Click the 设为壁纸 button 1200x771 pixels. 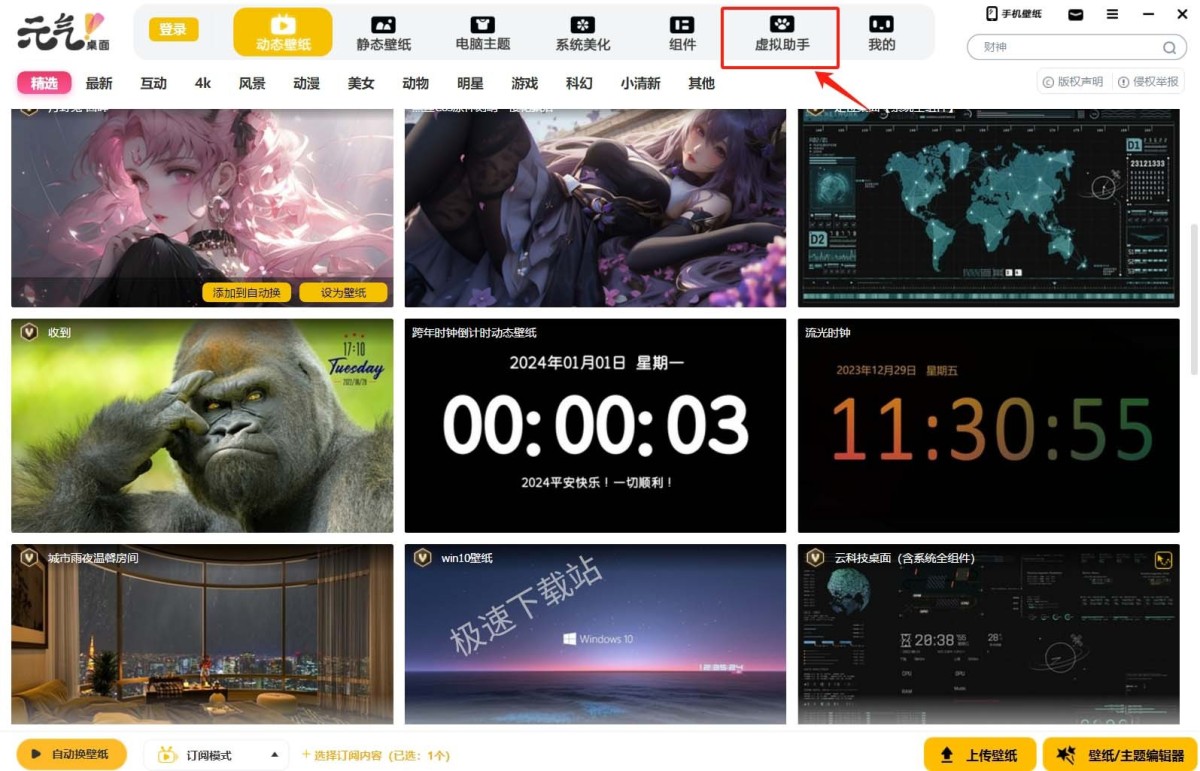pos(343,293)
